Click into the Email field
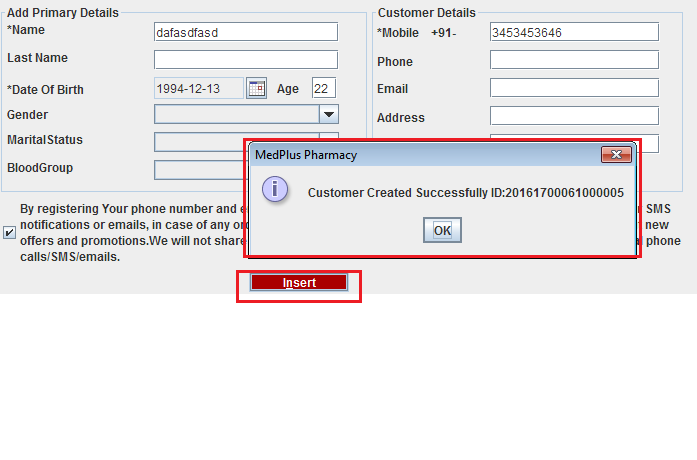Screen dimensions: 697x460 click(x=574, y=88)
